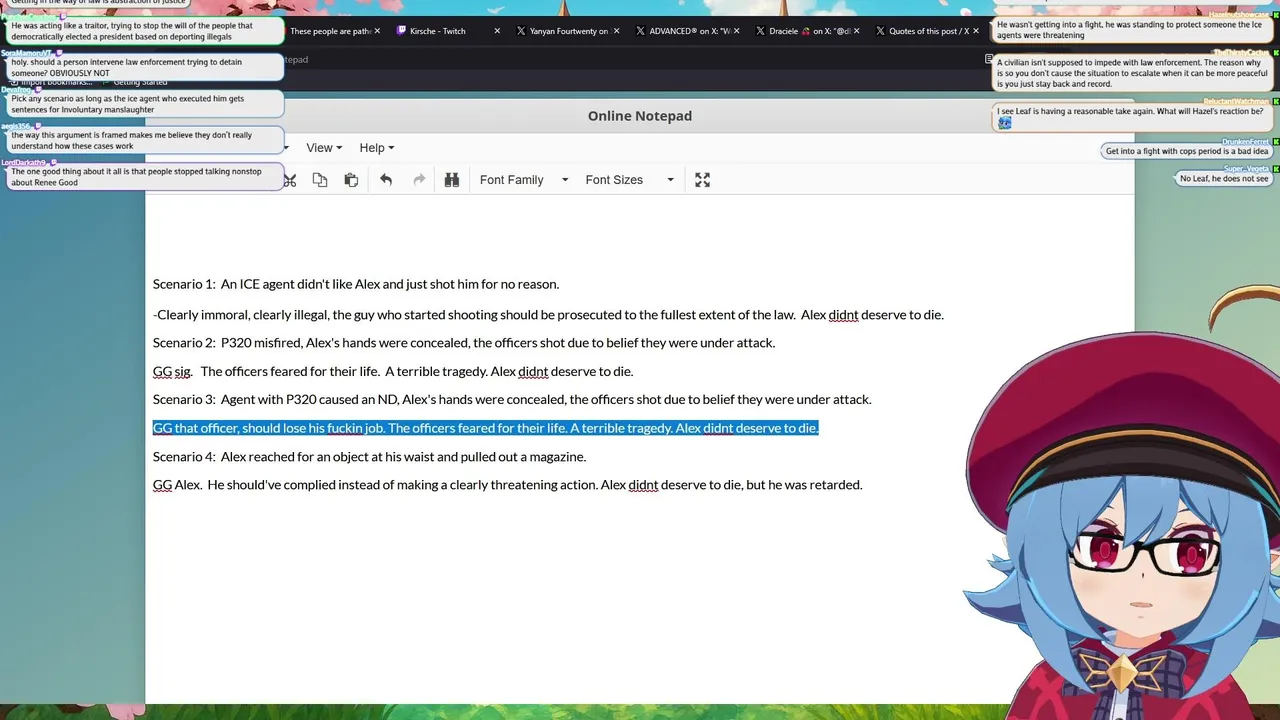
Task: Switch to Quotes of this post tab
Action: pos(926,31)
